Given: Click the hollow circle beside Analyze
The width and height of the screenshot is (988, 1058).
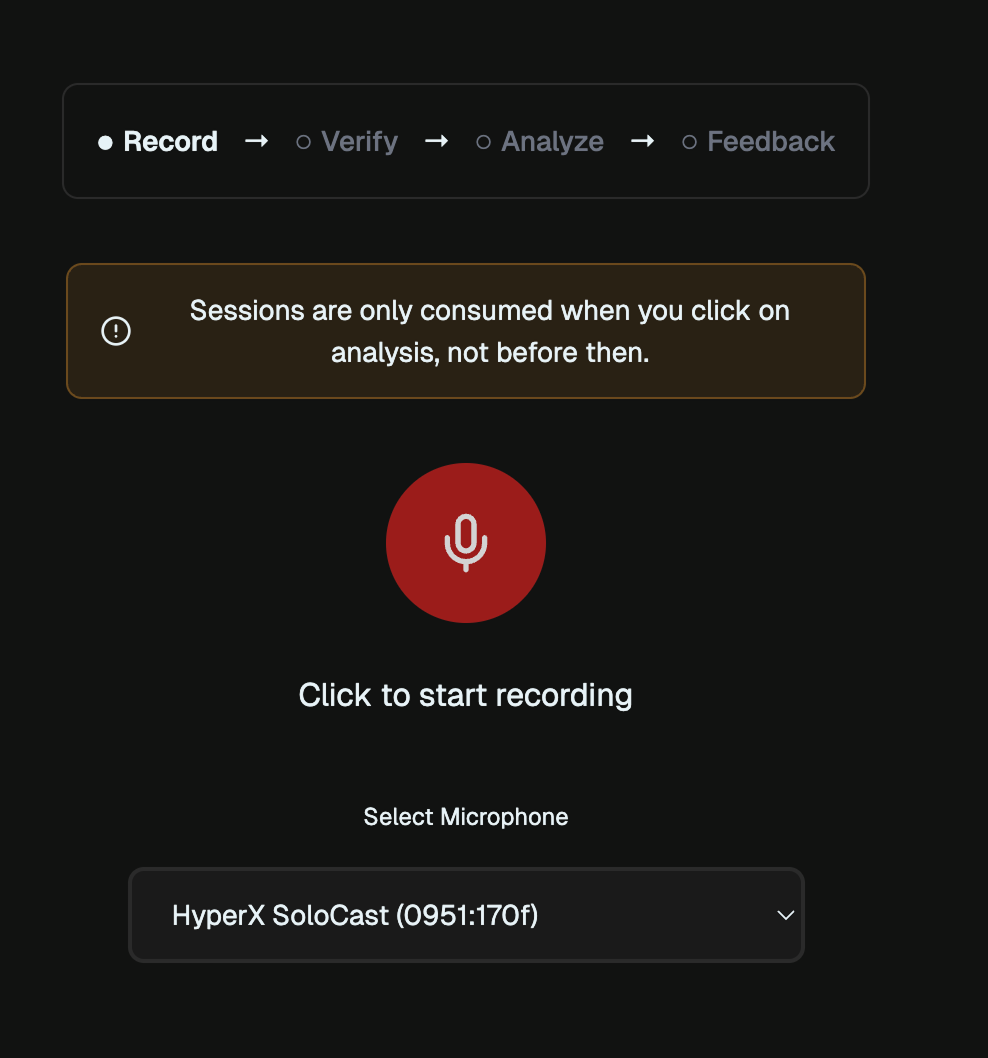Looking at the screenshot, I should (x=484, y=142).
